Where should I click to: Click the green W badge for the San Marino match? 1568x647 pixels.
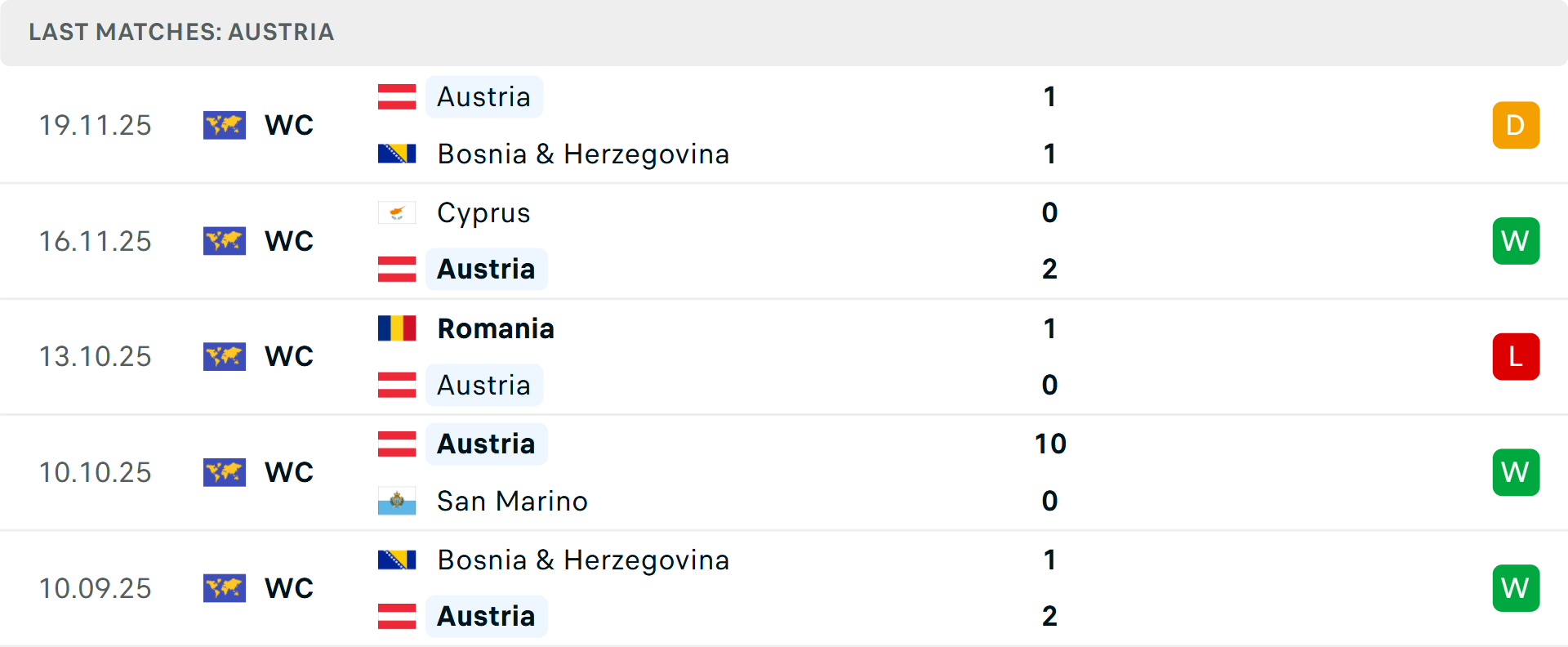1516,472
